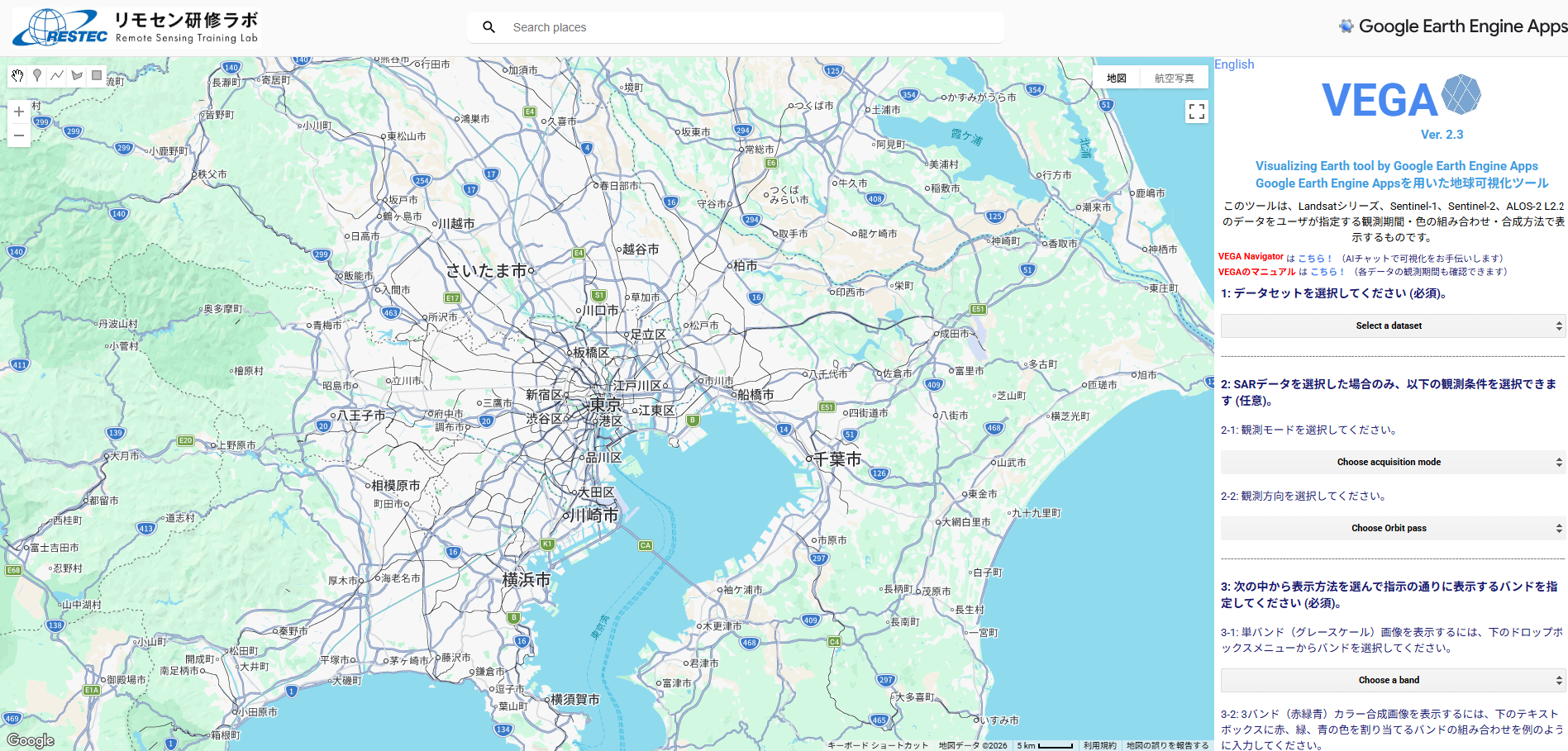Select the hand pan tool

coord(17,76)
